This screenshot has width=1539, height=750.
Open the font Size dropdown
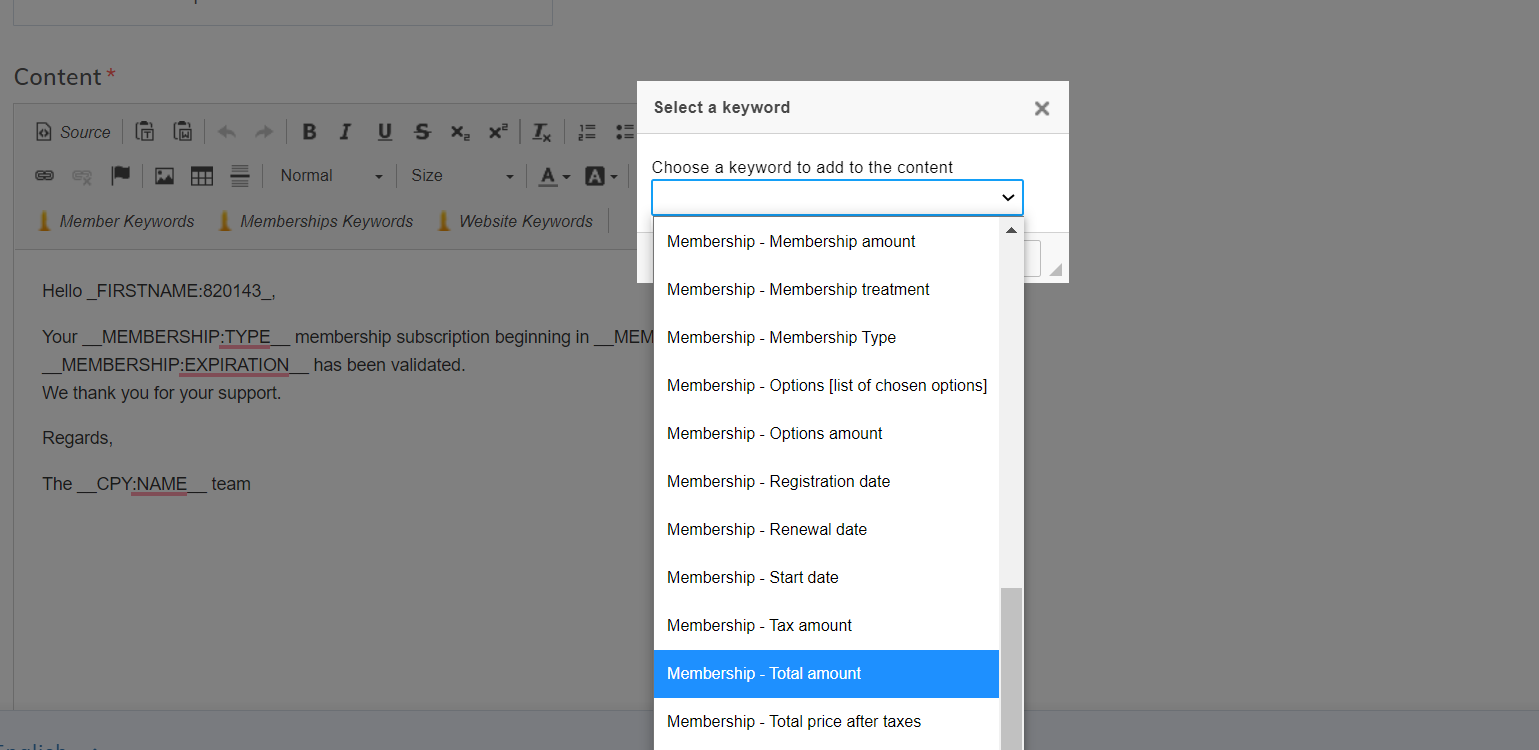[462, 176]
